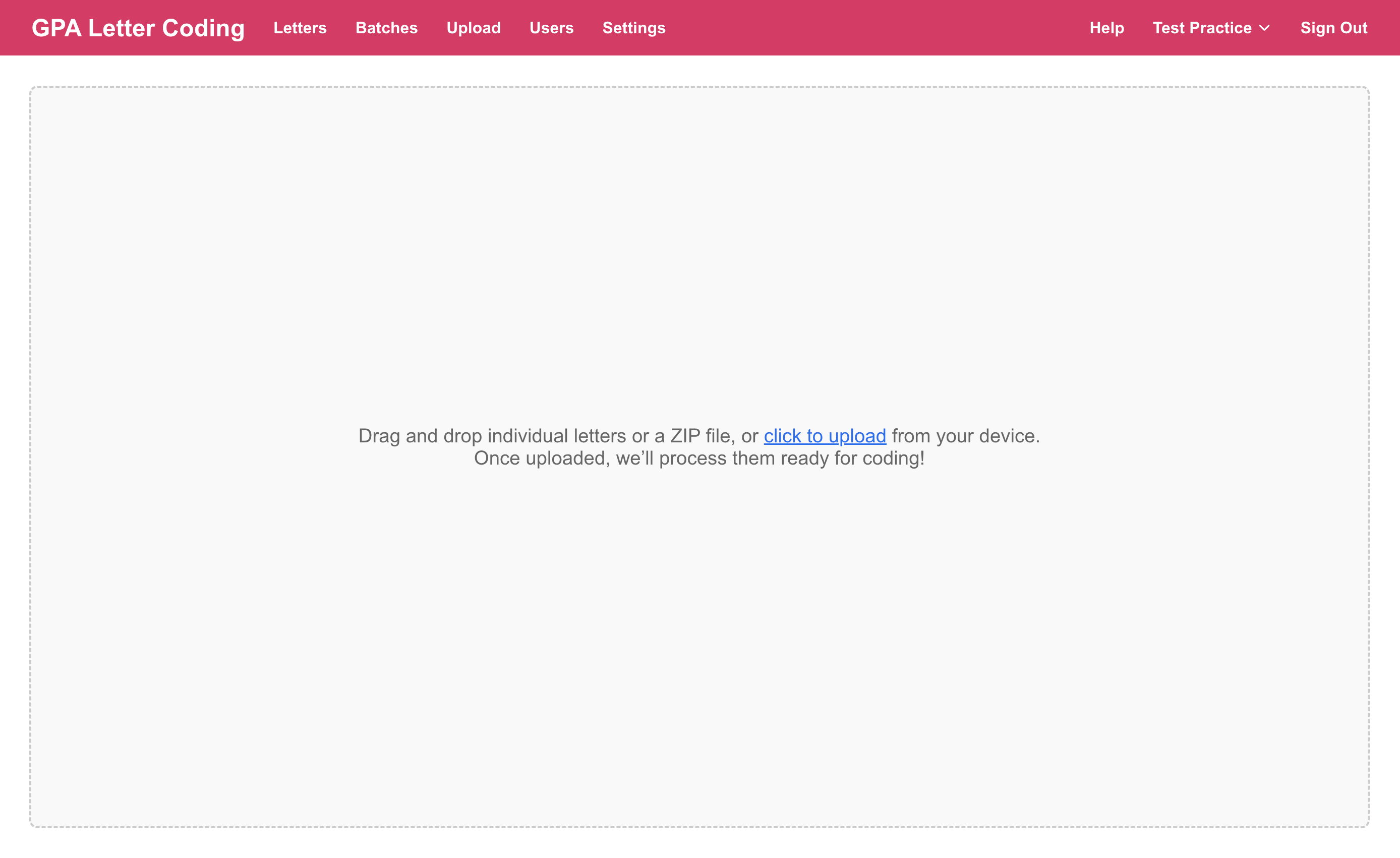This screenshot has width=1400, height=858.
Task: Click Help in the top-right navbar
Action: (x=1106, y=27)
